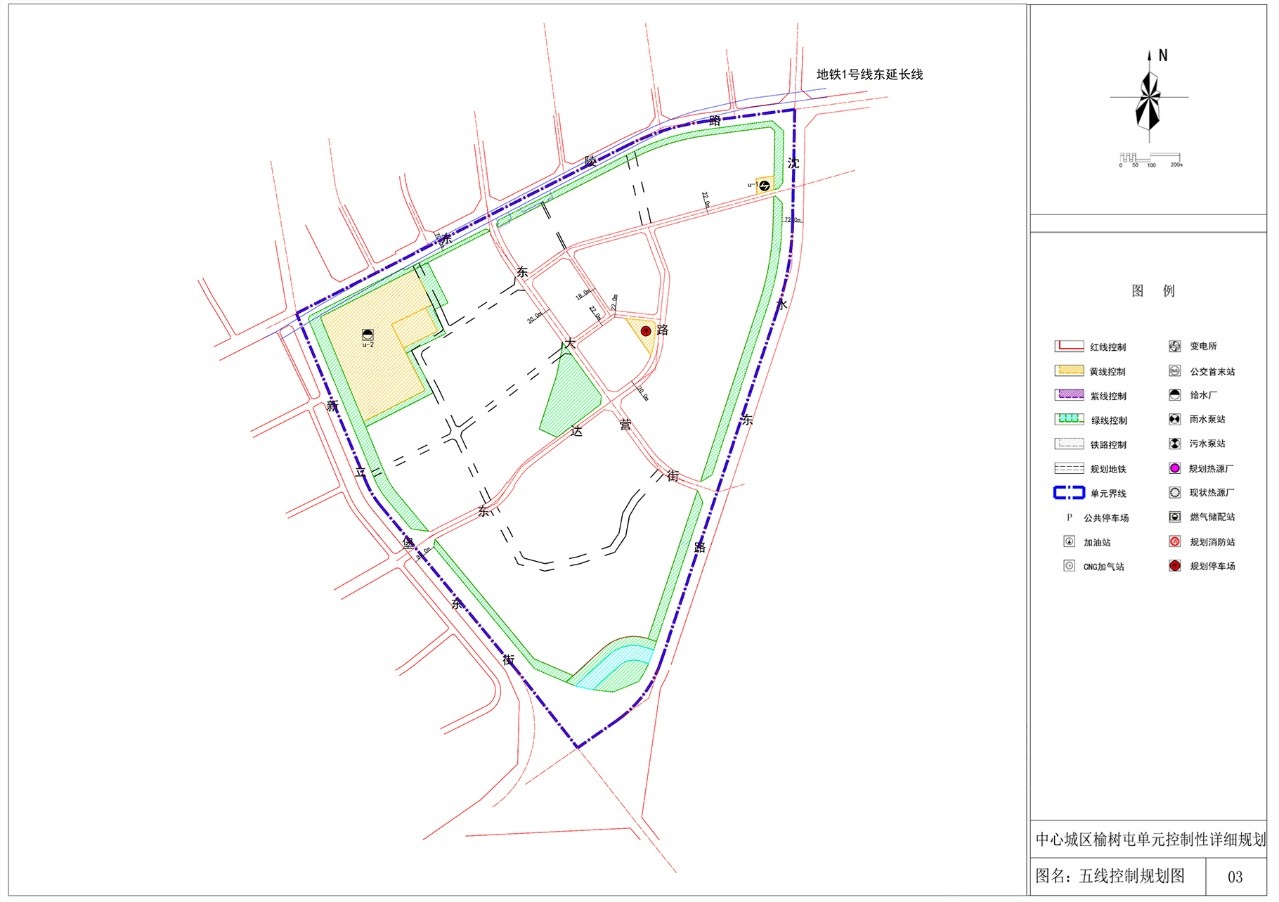The width and height of the screenshot is (1279, 902).
Task: Select the 规划消防站 legend icon
Action: pyautogui.click(x=1174, y=541)
